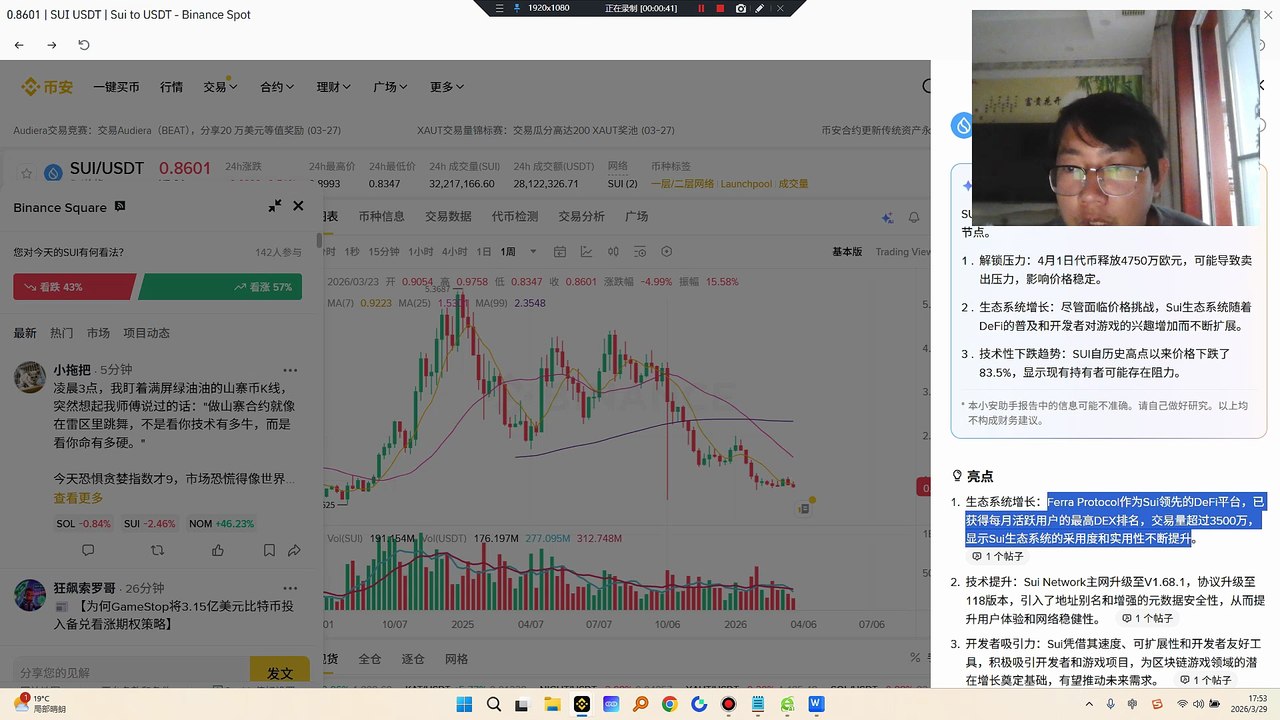The image size is (1280, 720).
Task: Open the more options on the 狂飙索罗哥 post
Action: click(290, 588)
